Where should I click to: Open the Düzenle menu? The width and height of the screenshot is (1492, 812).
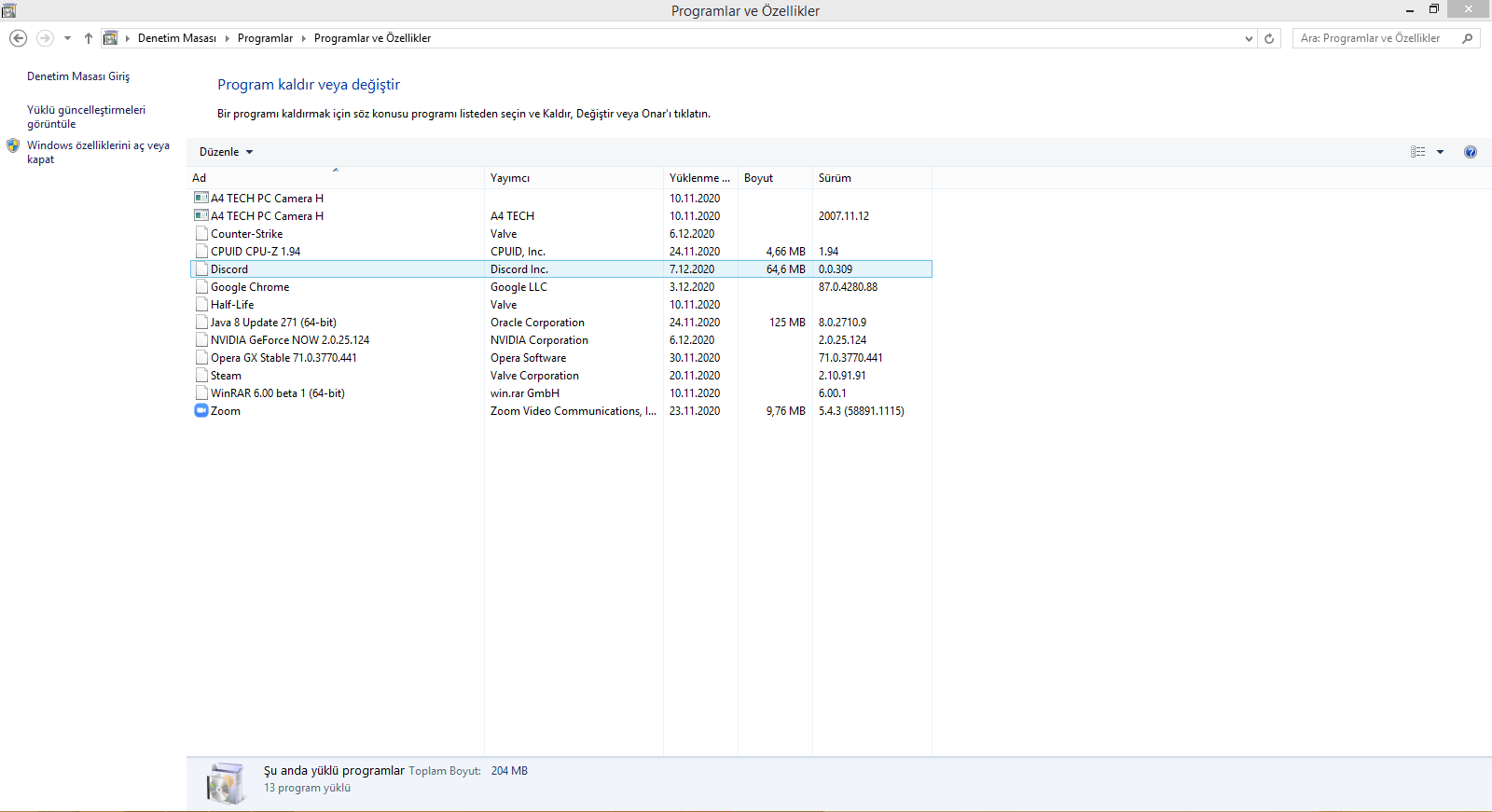226,152
